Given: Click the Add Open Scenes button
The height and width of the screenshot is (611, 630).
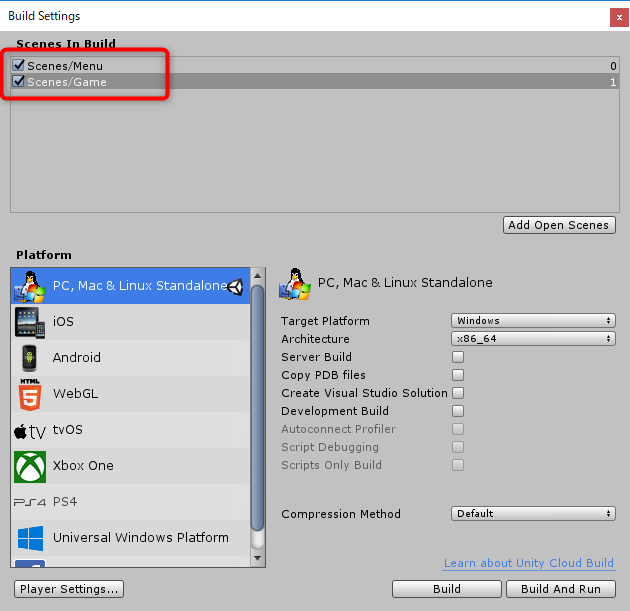Looking at the screenshot, I should tap(559, 225).
